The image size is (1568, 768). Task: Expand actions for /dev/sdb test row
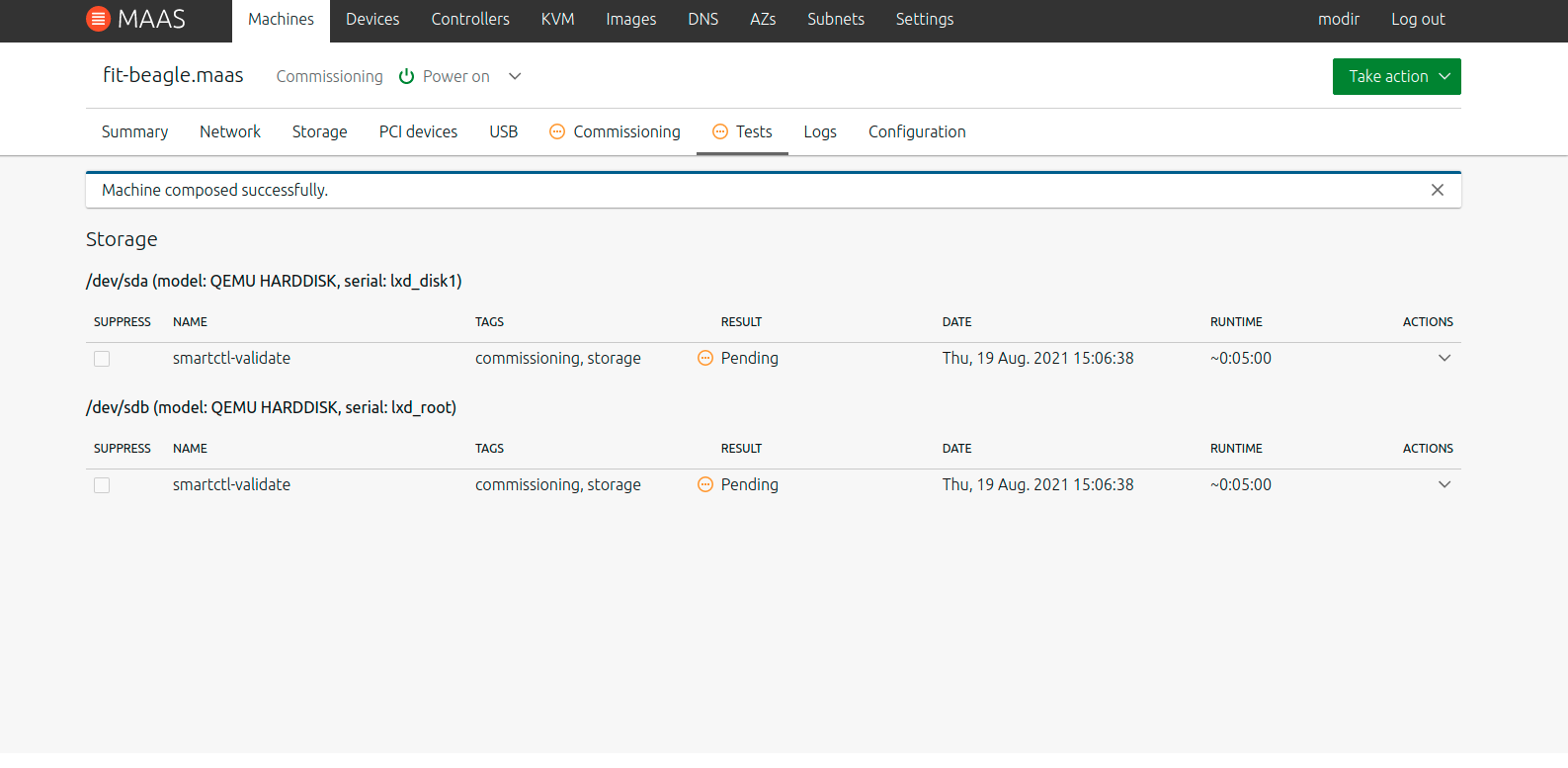1444,484
